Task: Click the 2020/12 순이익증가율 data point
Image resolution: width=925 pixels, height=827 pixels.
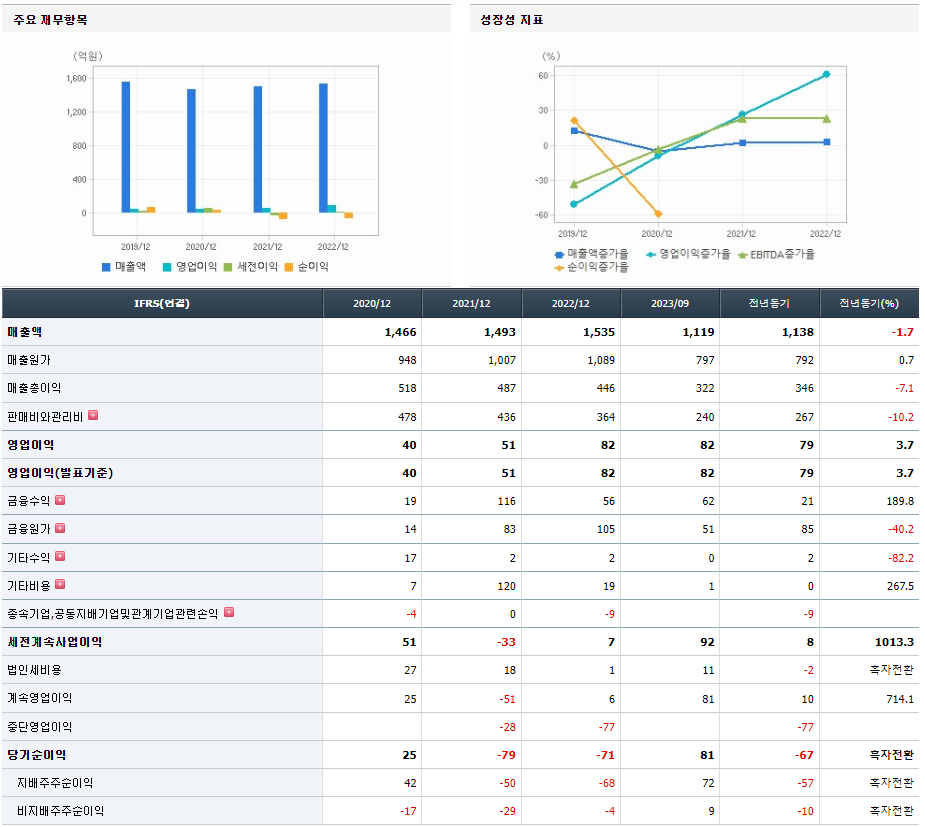Action: pos(658,214)
